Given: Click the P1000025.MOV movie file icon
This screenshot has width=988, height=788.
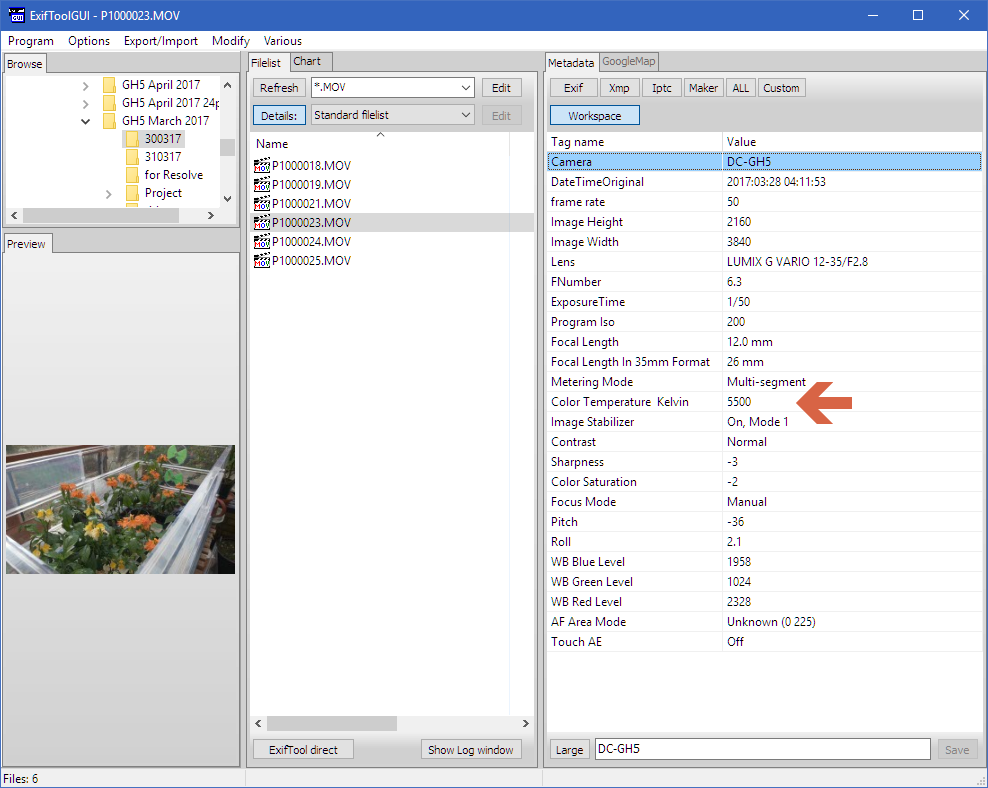Looking at the screenshot, I should [262, 261].
